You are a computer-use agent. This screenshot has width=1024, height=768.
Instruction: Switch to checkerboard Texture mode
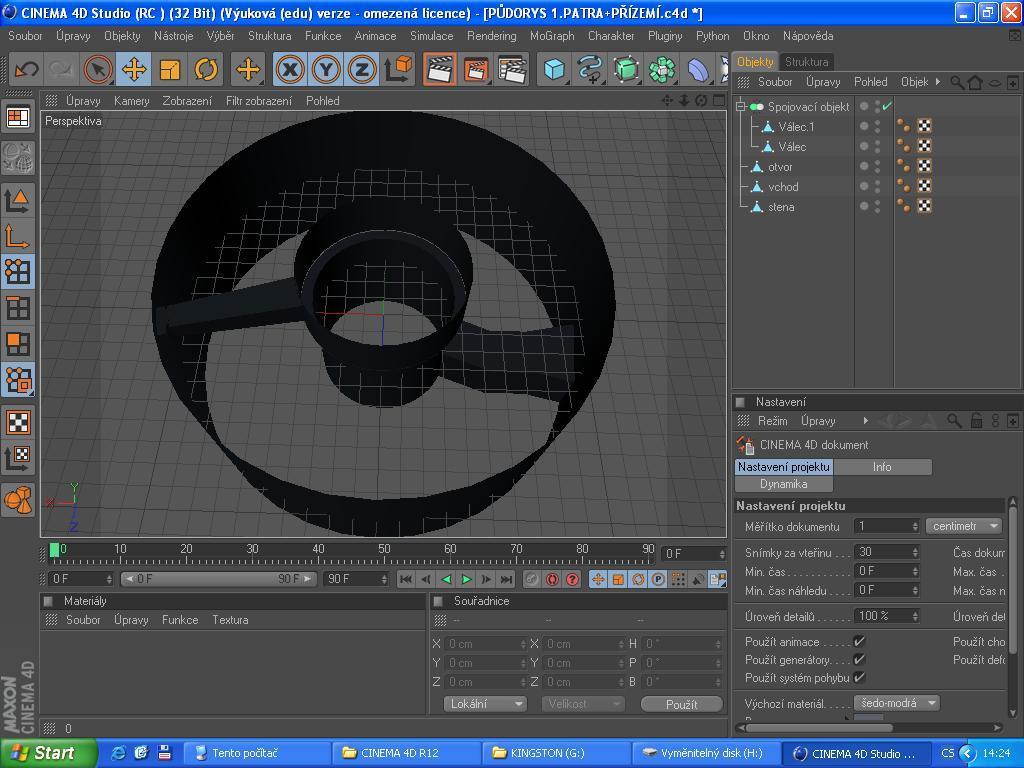(x=18, y=422)
